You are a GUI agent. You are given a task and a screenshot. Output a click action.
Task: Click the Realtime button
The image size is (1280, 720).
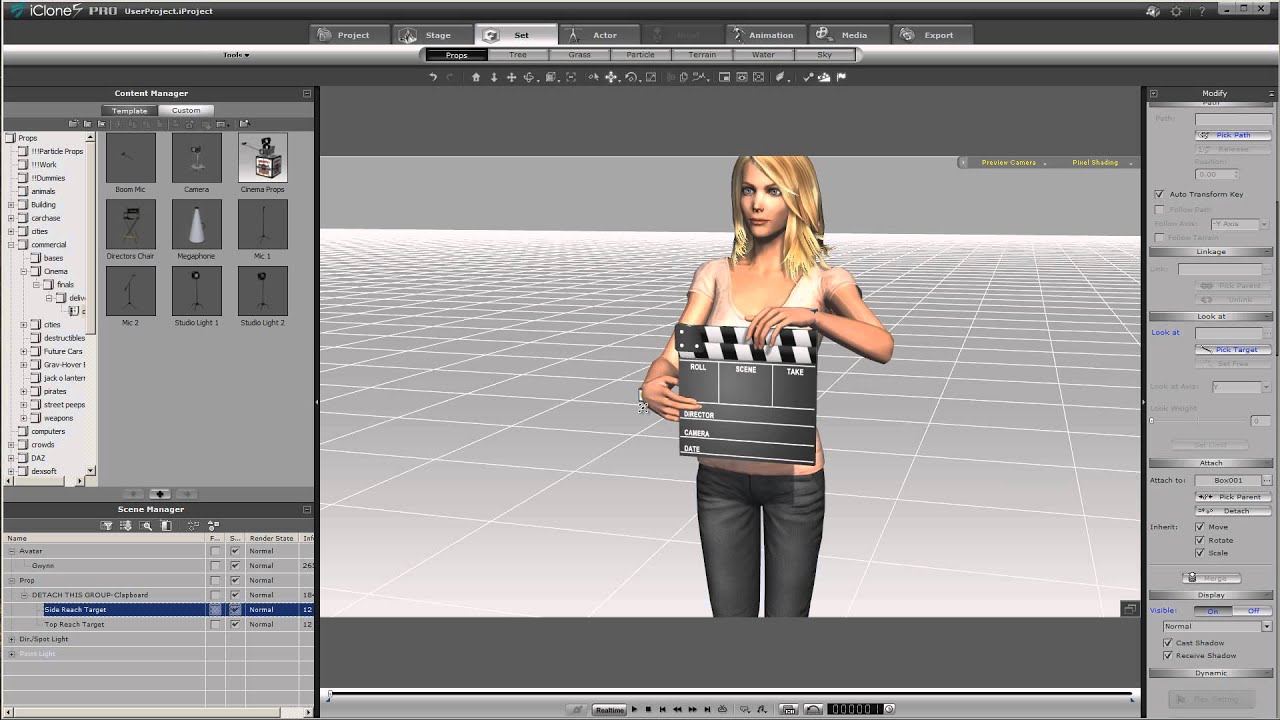(609, 709)
